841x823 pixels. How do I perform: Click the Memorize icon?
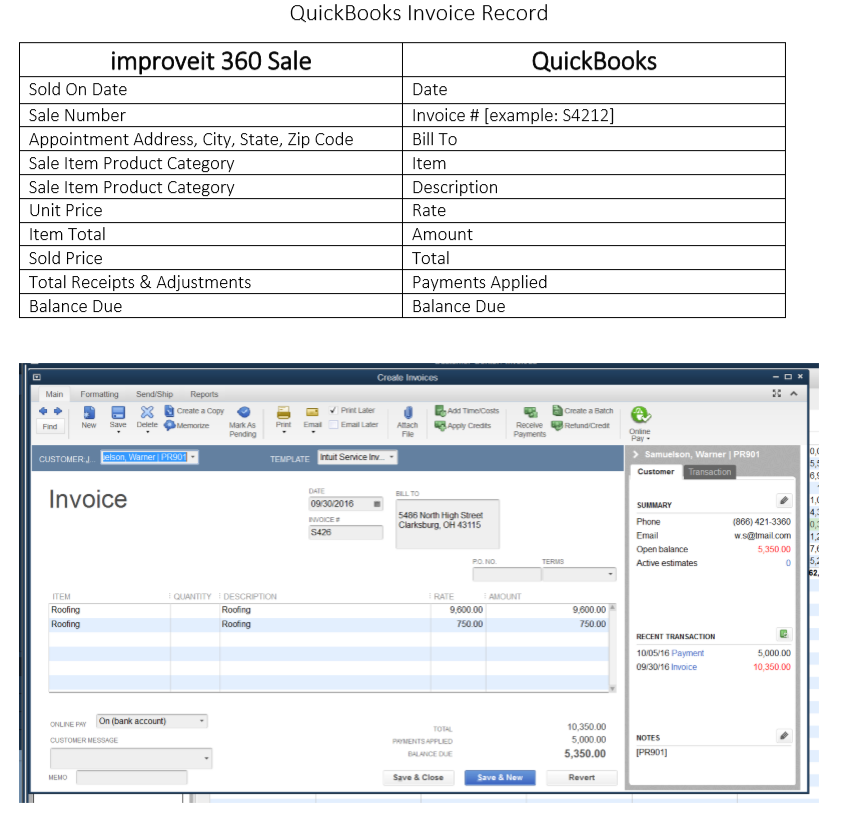(170, 425)
